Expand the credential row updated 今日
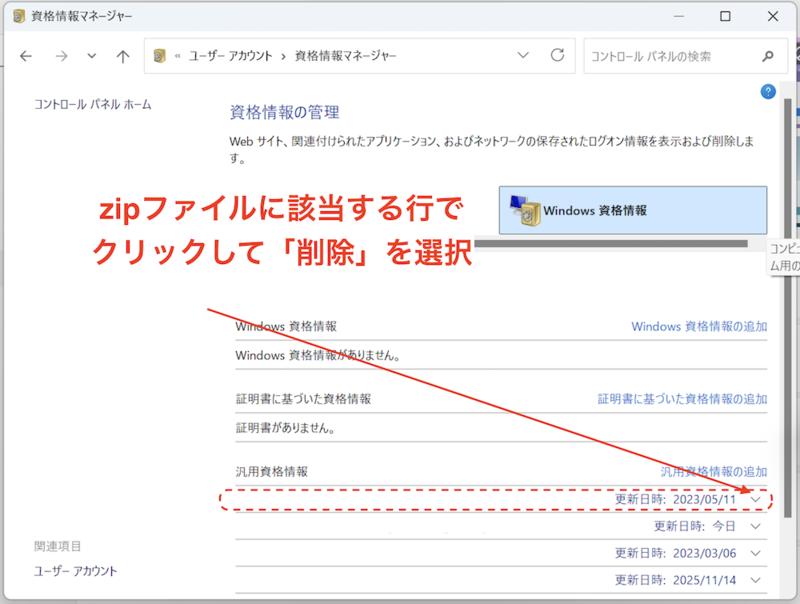 pyautogui.click(x=756, y=526)
